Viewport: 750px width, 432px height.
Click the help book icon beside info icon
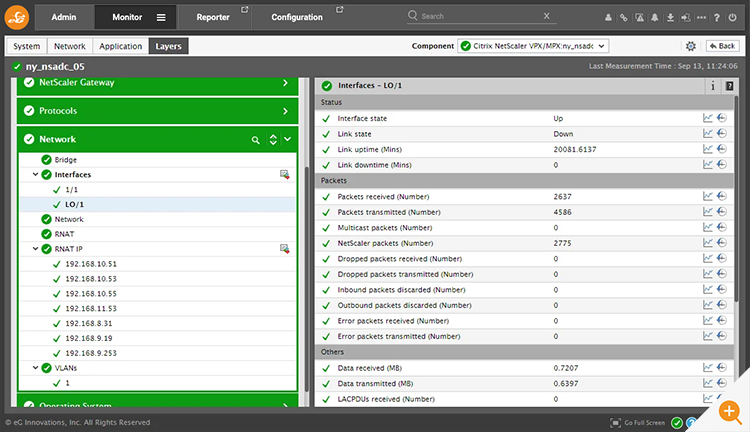[x=729, y=86]
